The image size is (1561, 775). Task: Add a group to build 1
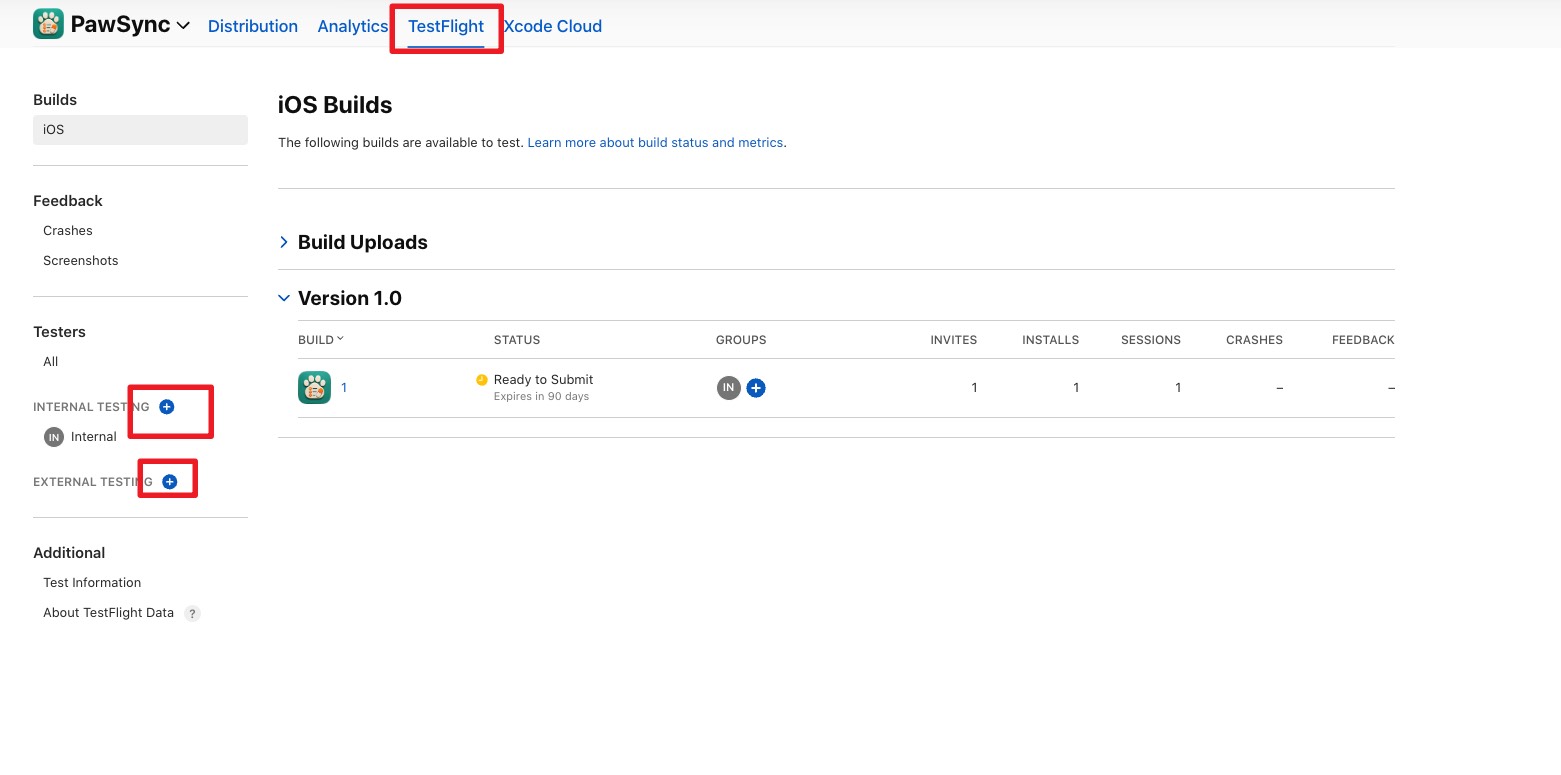pyautogui.click(x=756, y=388)
